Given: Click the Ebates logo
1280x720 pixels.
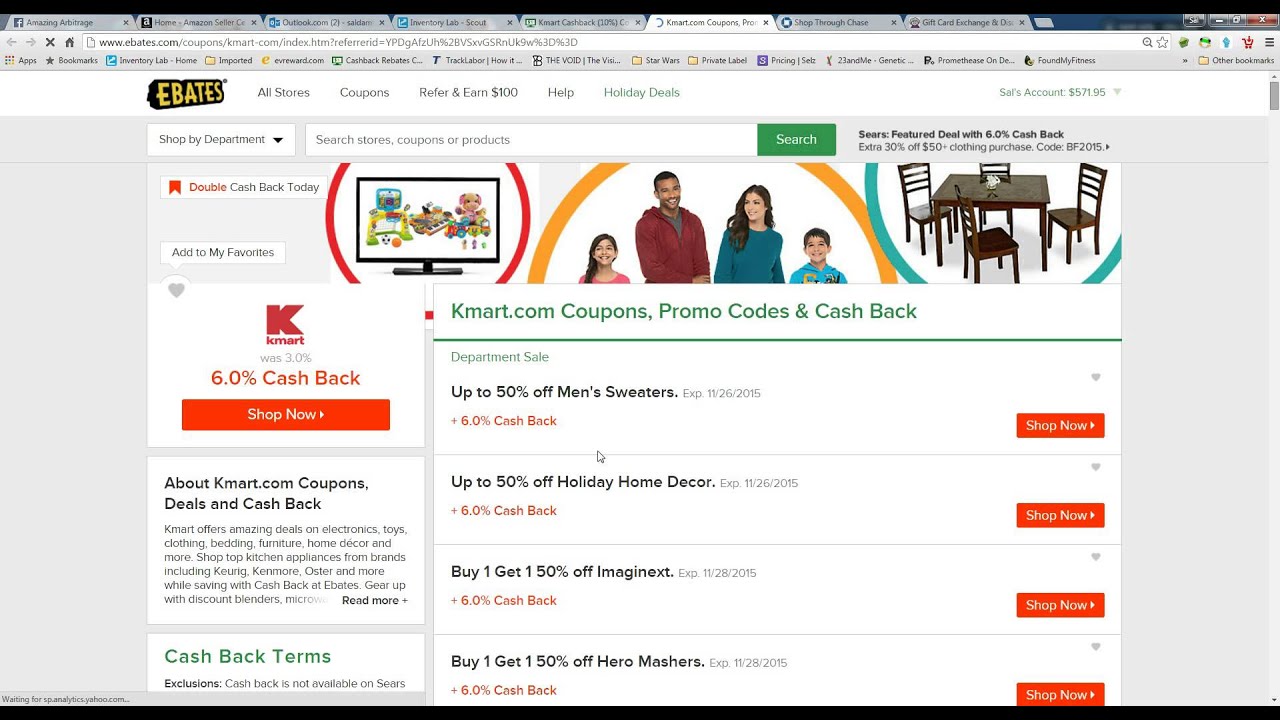Looking at the screenshot, I should (187, 93).
